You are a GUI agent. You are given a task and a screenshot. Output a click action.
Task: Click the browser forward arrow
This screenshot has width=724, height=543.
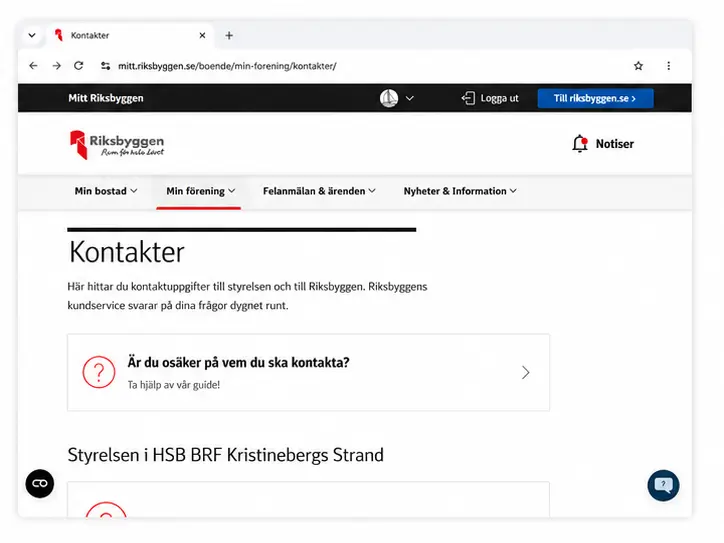tap(56, 66)
